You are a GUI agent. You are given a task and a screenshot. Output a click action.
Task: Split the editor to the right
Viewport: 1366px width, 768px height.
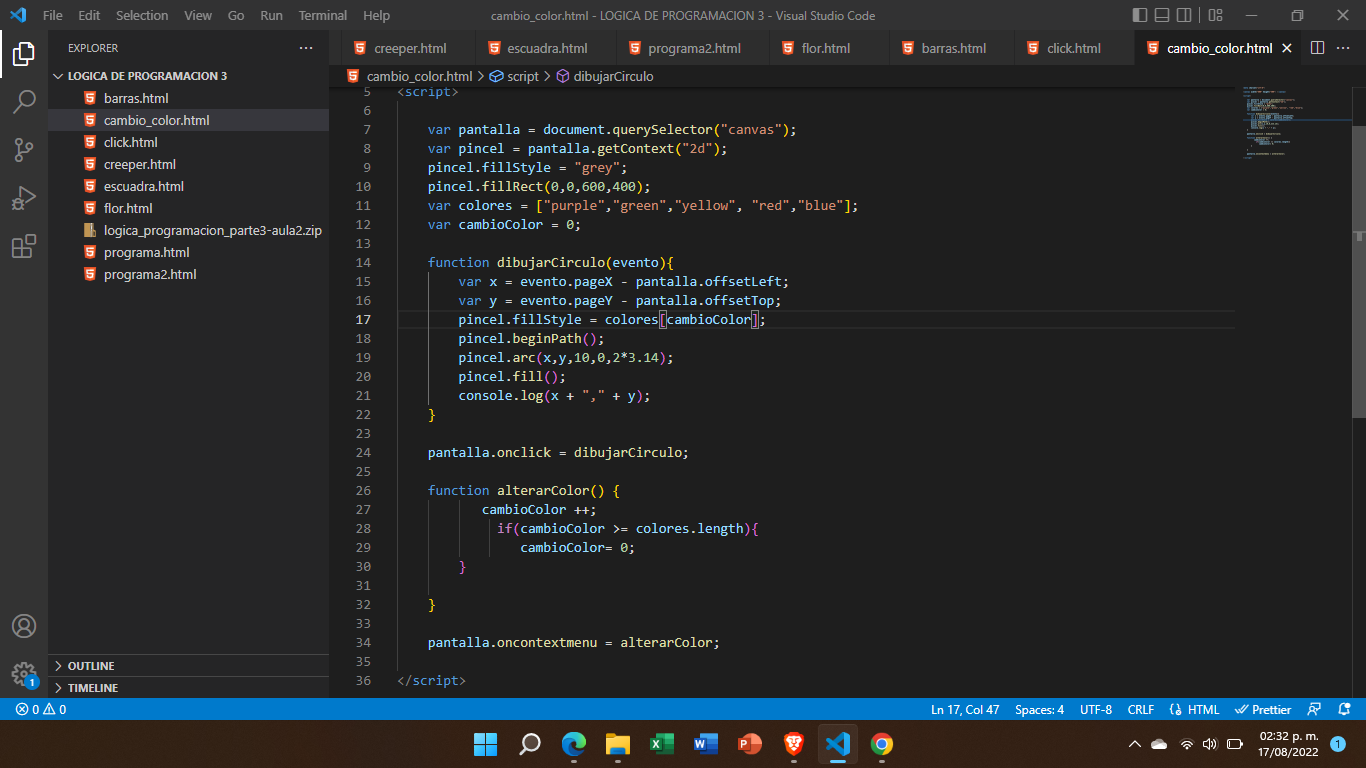point(1317,48)
